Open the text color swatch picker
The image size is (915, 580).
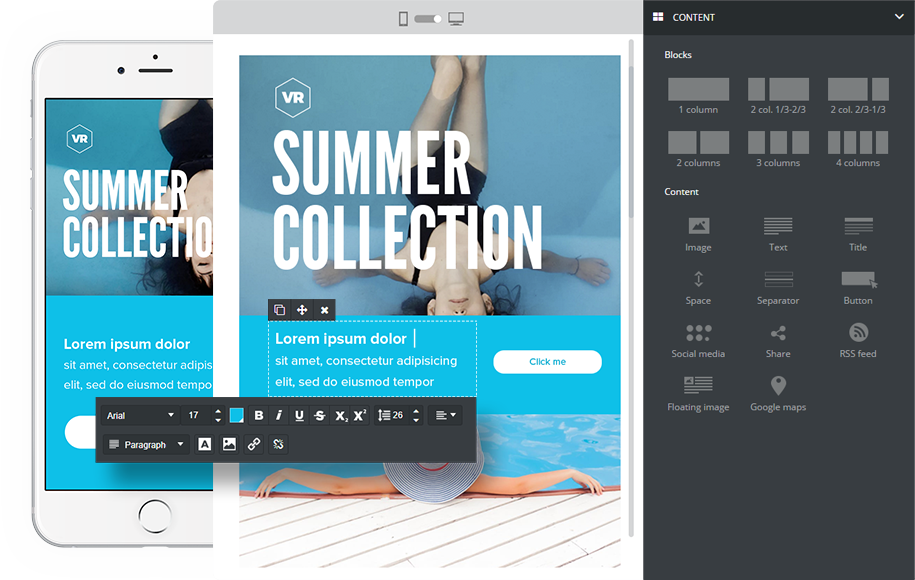tap(236, 415)
